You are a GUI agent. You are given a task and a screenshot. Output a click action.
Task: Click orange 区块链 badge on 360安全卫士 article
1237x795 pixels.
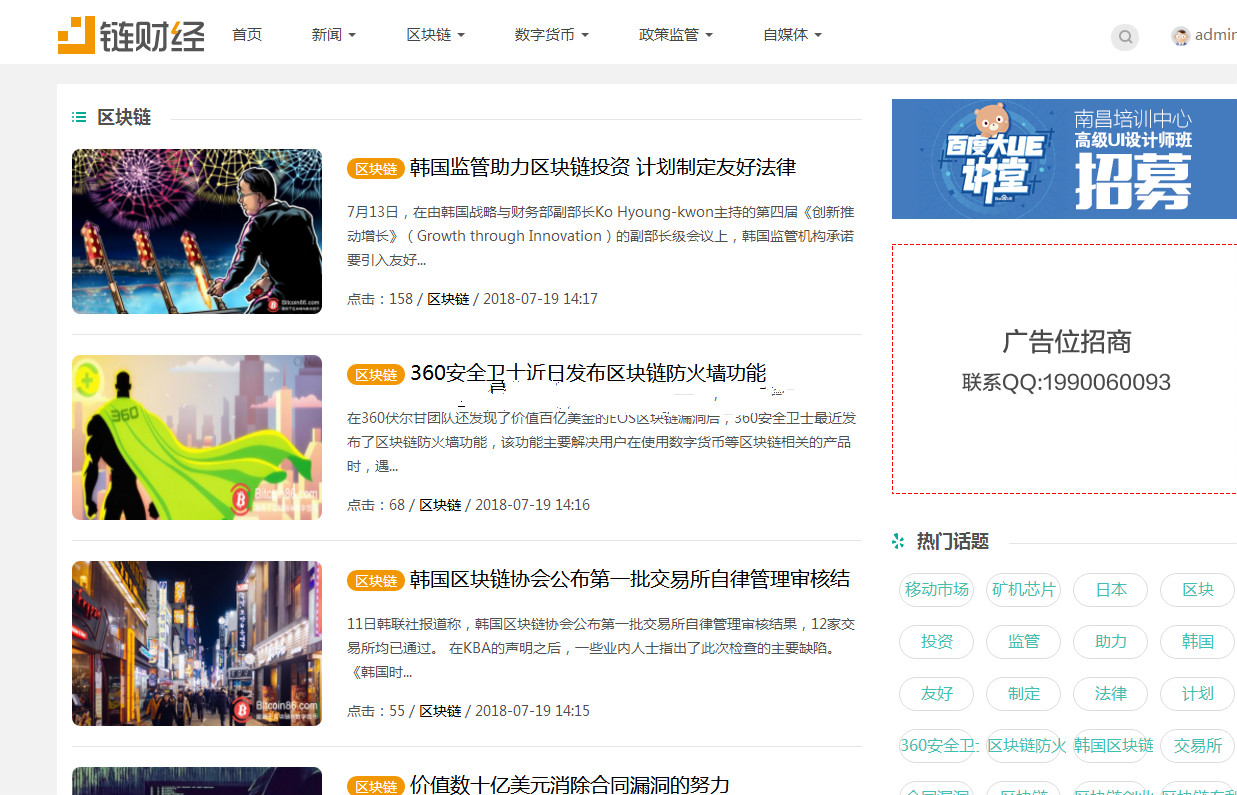376,375
